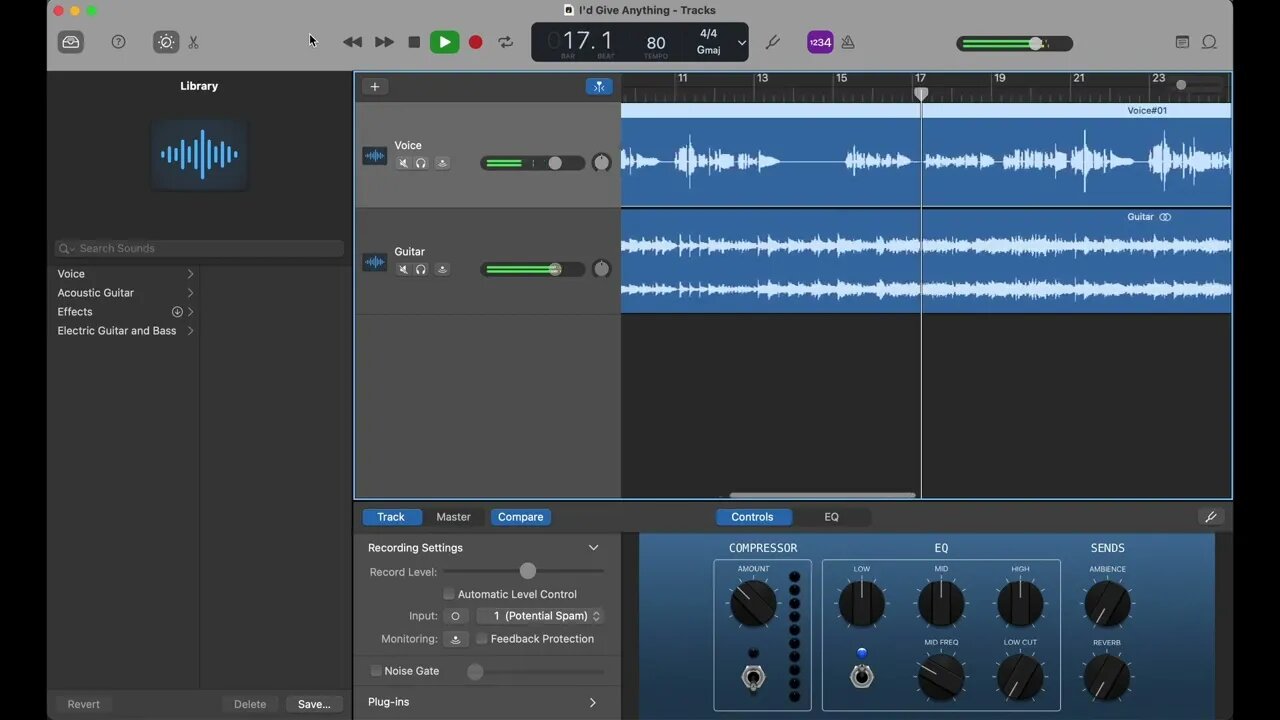This screenshot has width=1280, height=720.
Task: Click the 4/4 time signature
Action: pos(709,33)
